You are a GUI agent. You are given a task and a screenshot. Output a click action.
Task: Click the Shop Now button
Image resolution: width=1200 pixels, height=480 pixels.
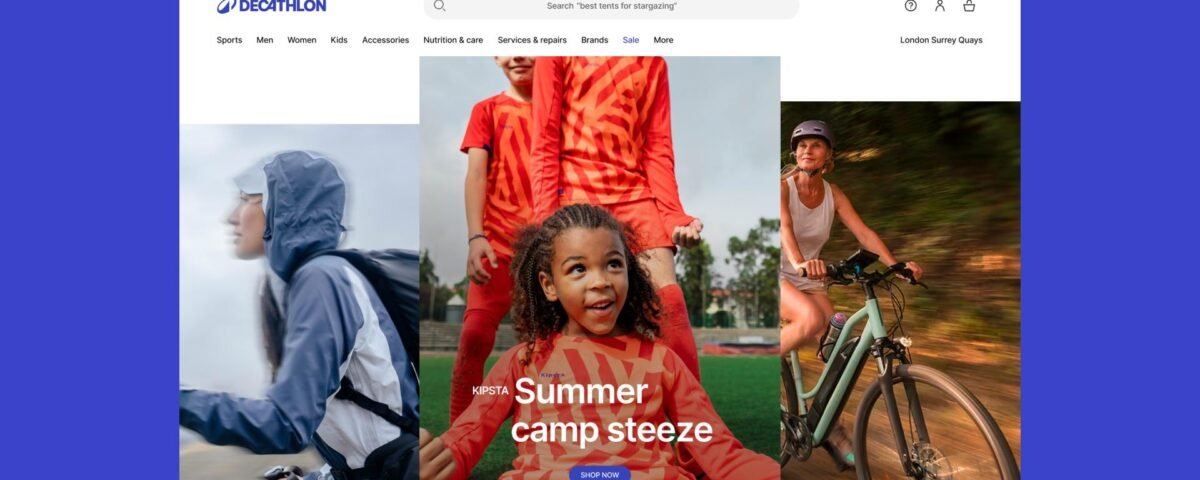pyautogui.click(x=600, y=474)
